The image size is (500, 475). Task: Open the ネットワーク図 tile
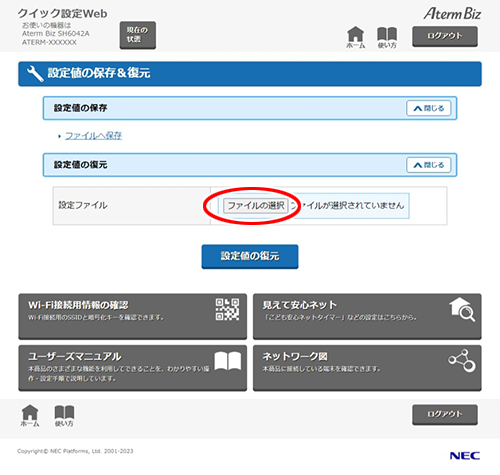[x=367, y=368]
